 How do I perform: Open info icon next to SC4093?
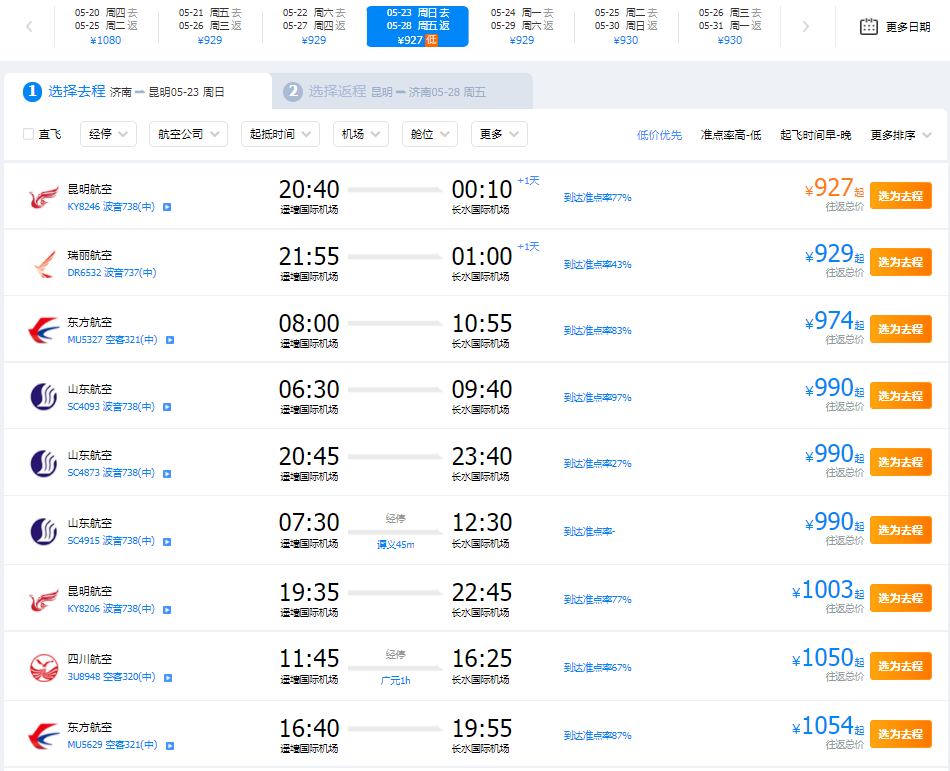pyautogui.click(x=167, y=407)
